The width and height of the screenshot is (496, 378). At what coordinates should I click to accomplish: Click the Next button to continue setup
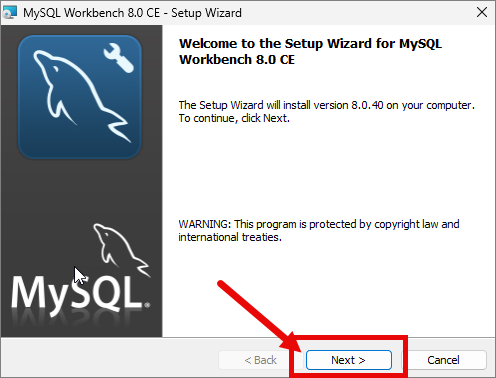pyautogui.click(x=349, y=360)
